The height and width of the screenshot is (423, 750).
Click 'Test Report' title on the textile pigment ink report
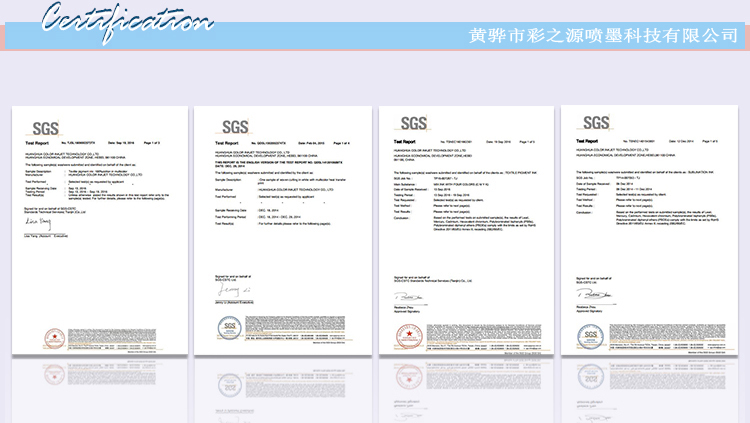[405, 142]
